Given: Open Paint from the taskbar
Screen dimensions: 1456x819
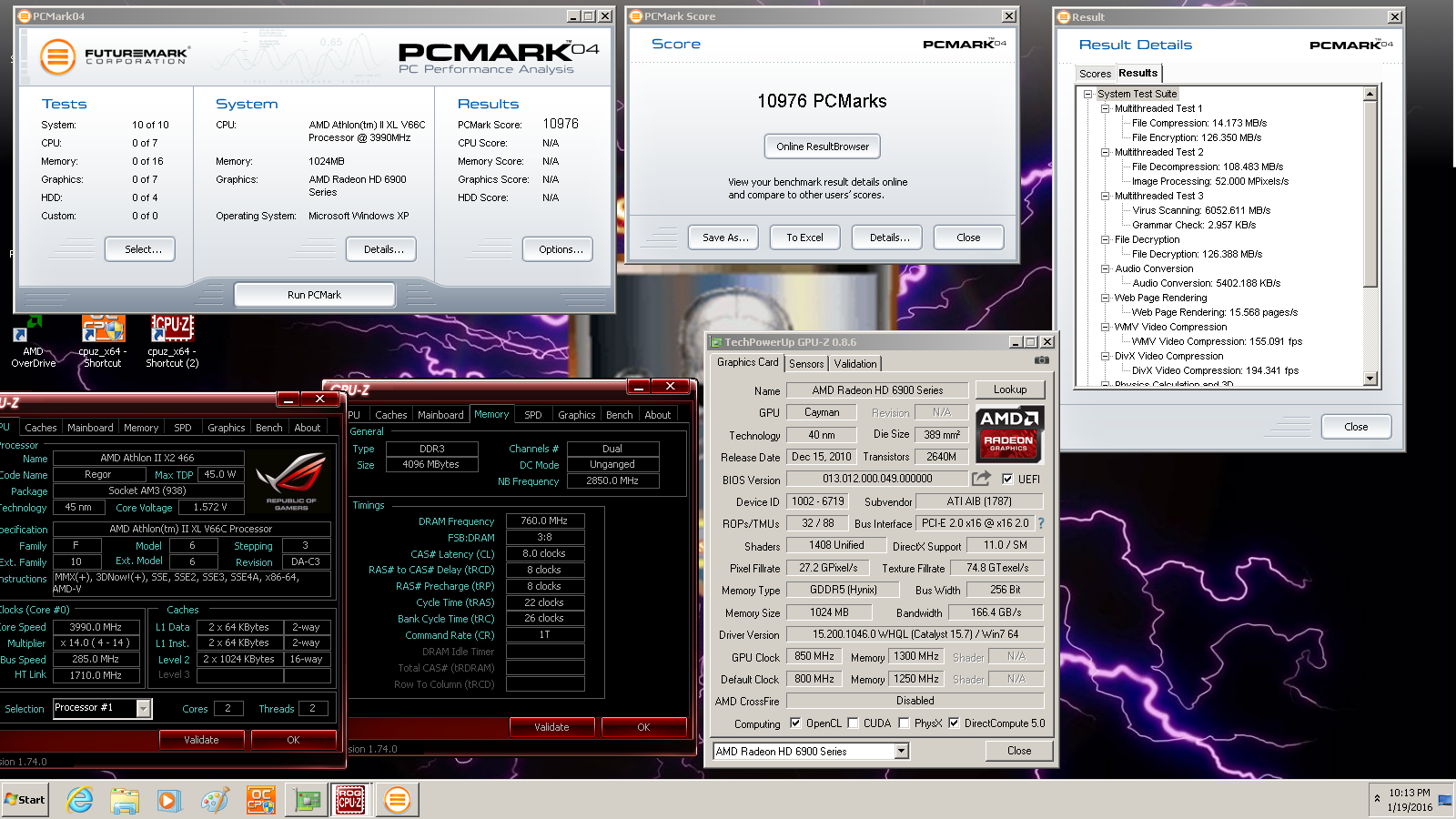Looking at the screenshot, I should point(215,800).
